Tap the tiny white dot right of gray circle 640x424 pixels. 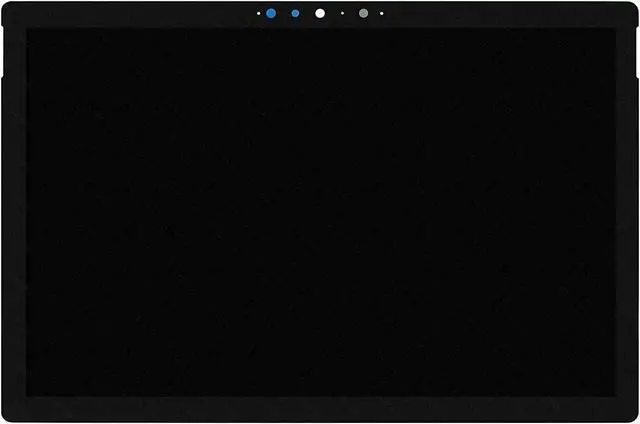point(381,14)
